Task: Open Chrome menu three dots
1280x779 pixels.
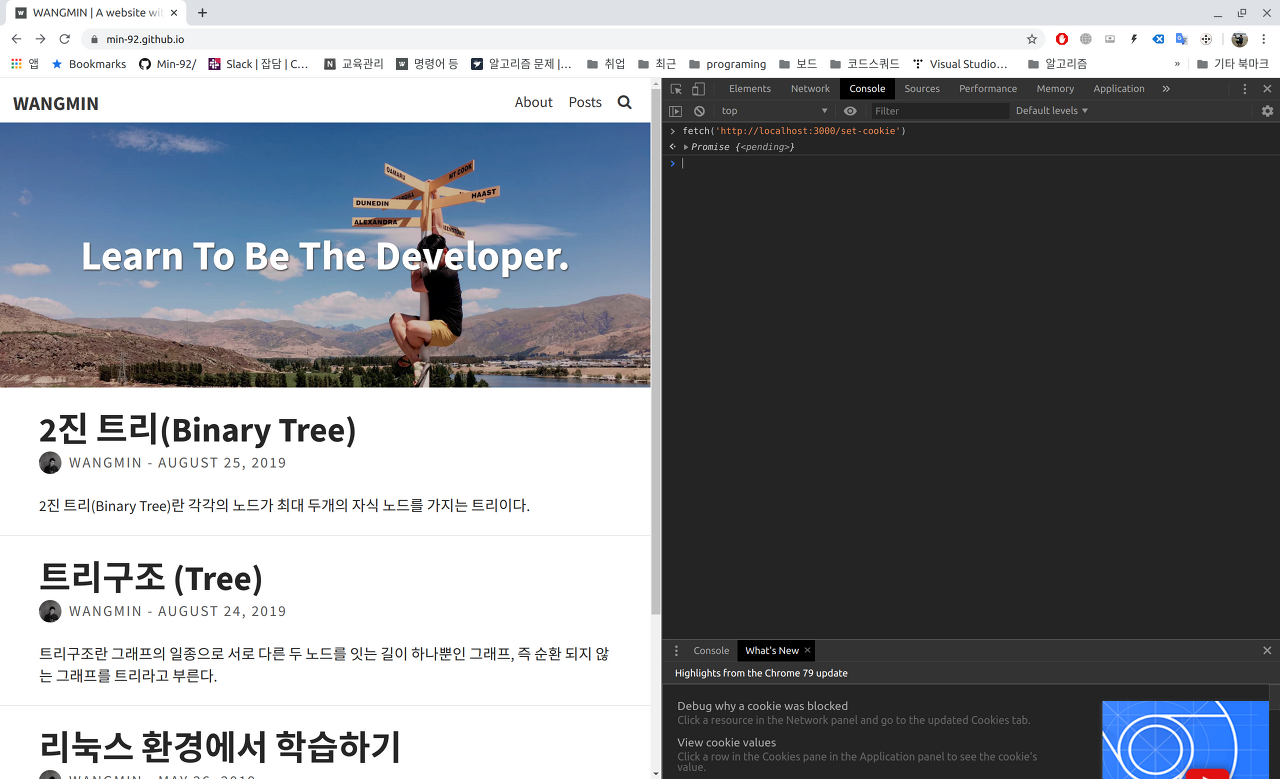Action: (x=1264, y=39)
